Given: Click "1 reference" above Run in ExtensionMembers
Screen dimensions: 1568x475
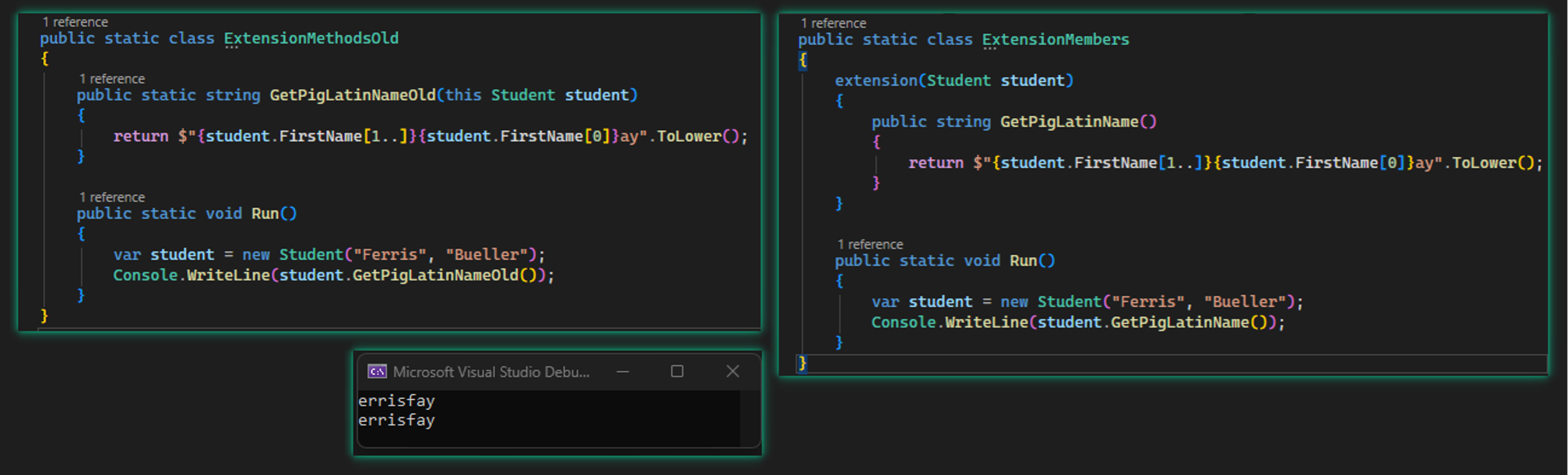Looking at the screenshot, I should (x=871, y=244).
